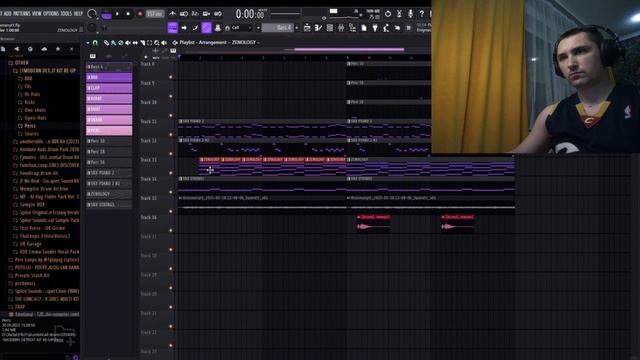Click the question mark help icon
Viewport: 640px width, 360px height.
point(422,14)
